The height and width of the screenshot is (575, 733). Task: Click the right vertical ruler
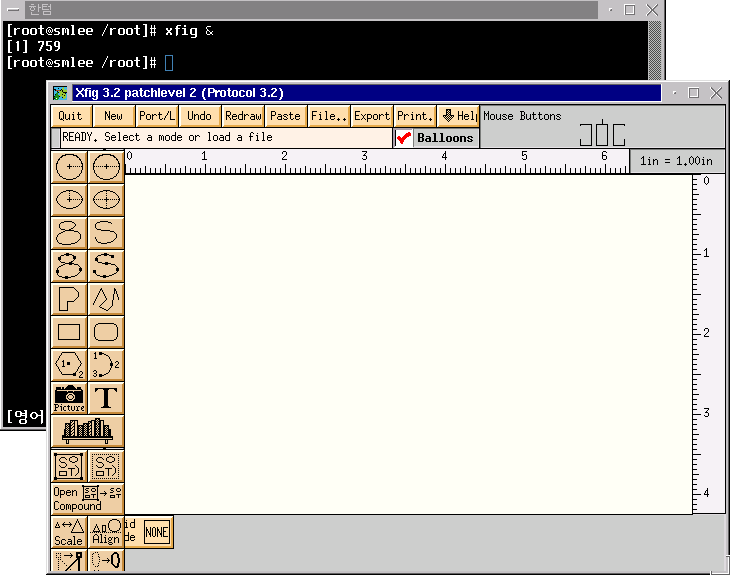[708, 344]
